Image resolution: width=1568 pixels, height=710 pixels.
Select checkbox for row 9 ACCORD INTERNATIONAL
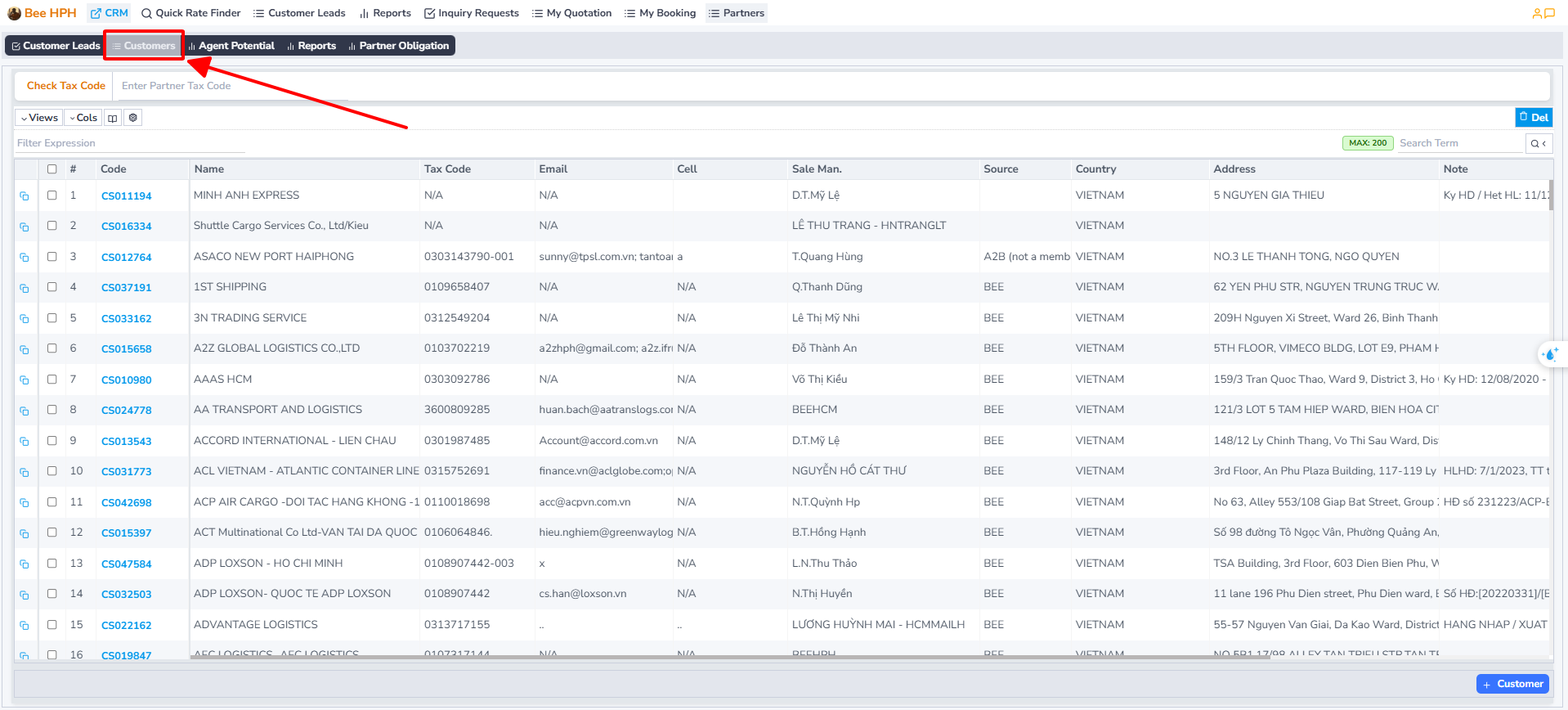pyautogui.click(x=52, y=441)
